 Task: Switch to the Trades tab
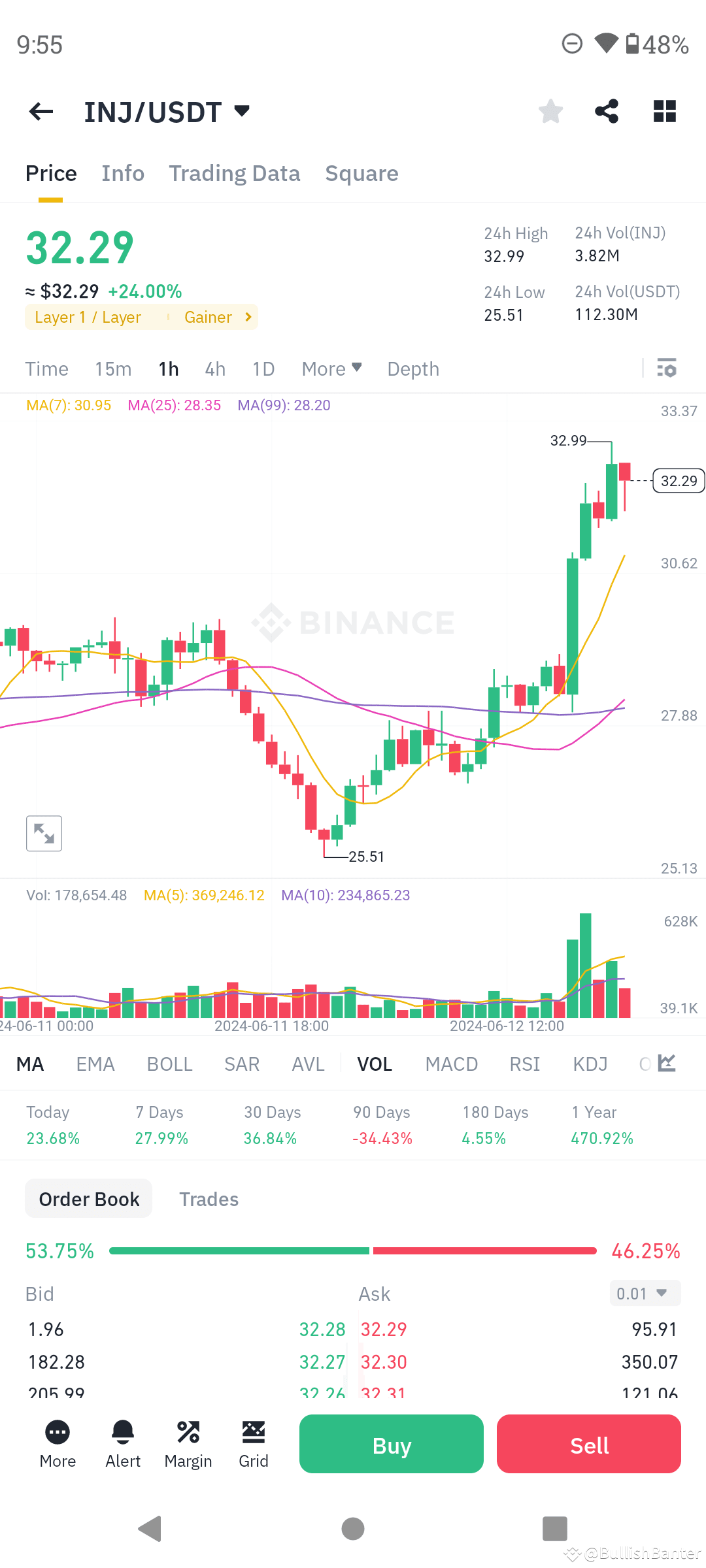[x=209, y=1199]
